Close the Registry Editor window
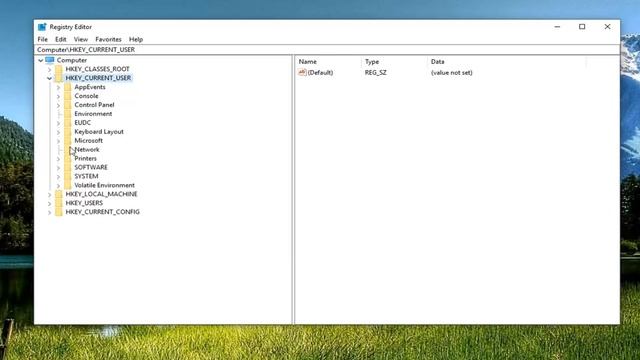Screen dimensions: 640x360 pyautogui.click(x=607, y=27)
